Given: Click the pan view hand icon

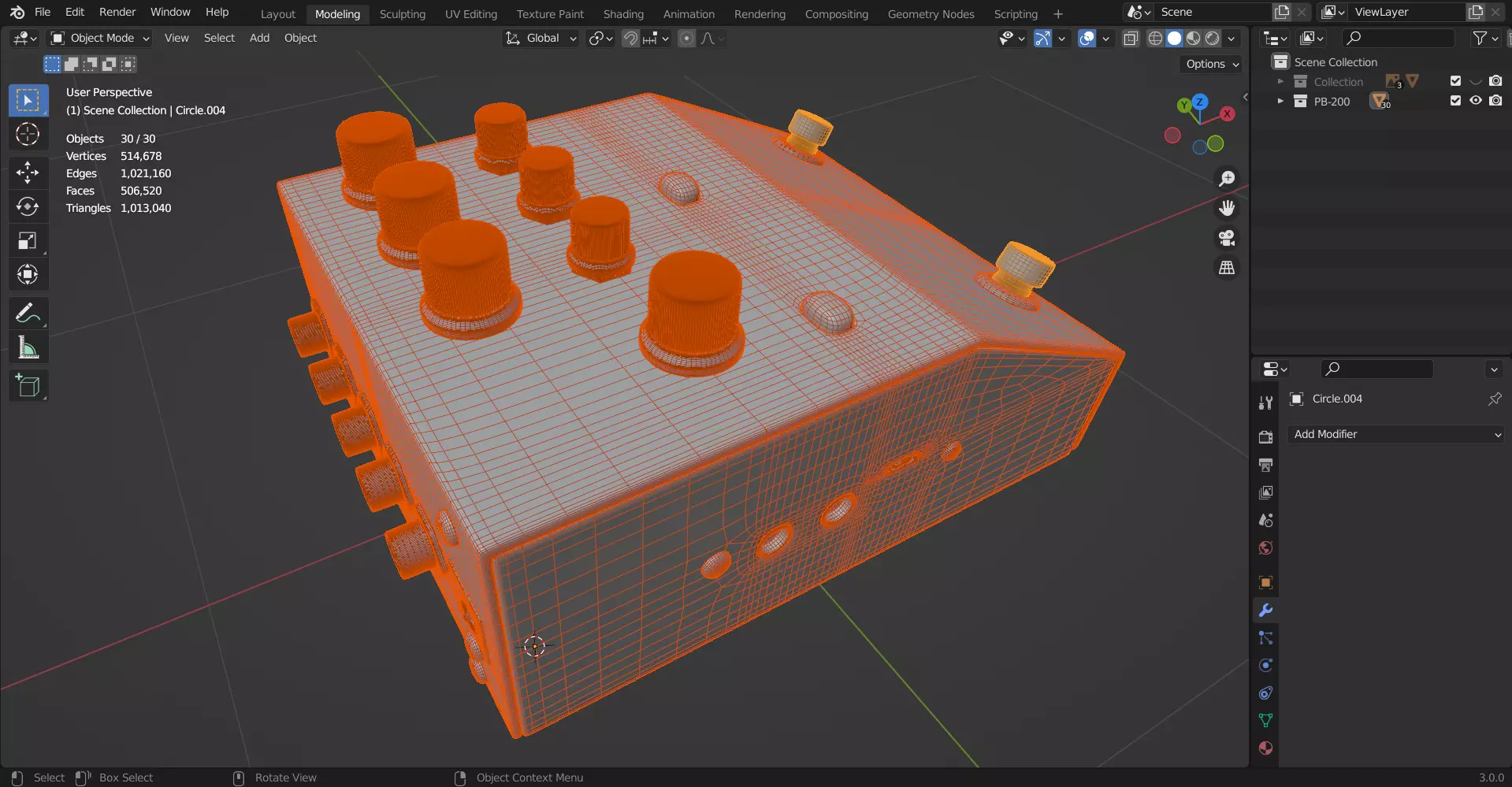Looking at the screenshot, I should (1227, 208).
